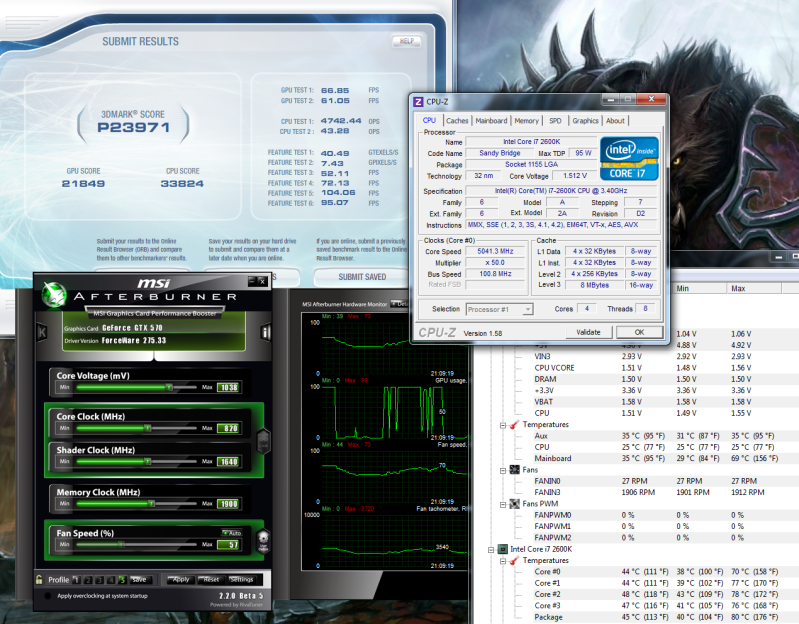Click the 3DMark score P23971
The height and width of the screenshot is (624, 799).
tap(134, 127)
